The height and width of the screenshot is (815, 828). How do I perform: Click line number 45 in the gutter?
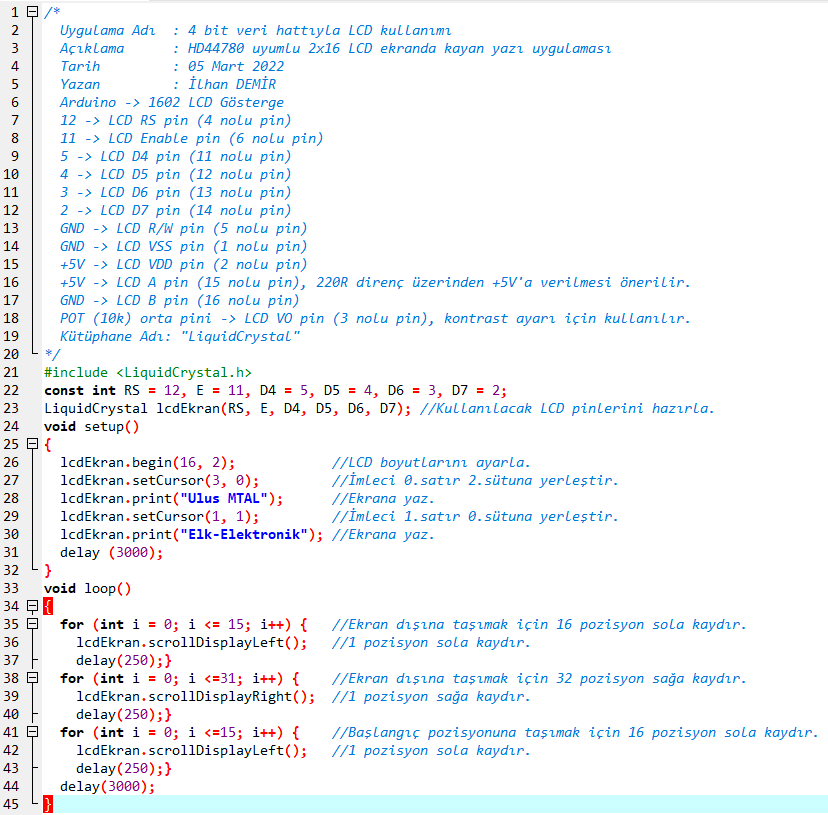point(11,804)
